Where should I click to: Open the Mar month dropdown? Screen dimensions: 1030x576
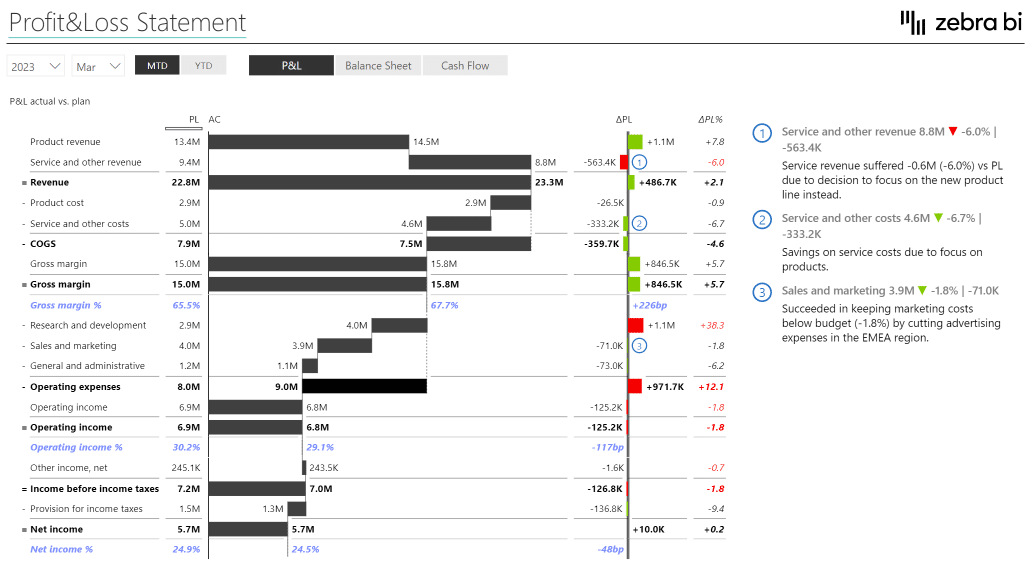pyautogui.click(x=97, y=65)
